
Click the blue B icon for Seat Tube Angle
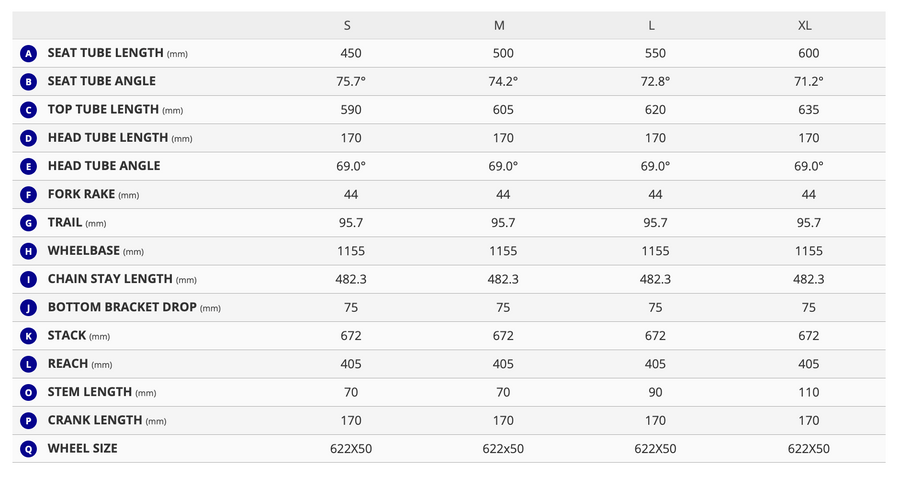pyautogui.click(x=28, y=82)
